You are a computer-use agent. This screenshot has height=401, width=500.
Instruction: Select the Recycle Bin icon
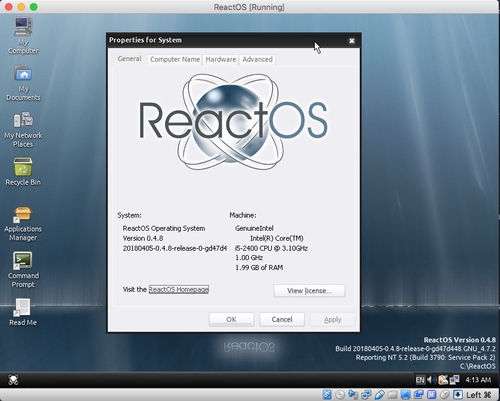coord(23,172)
